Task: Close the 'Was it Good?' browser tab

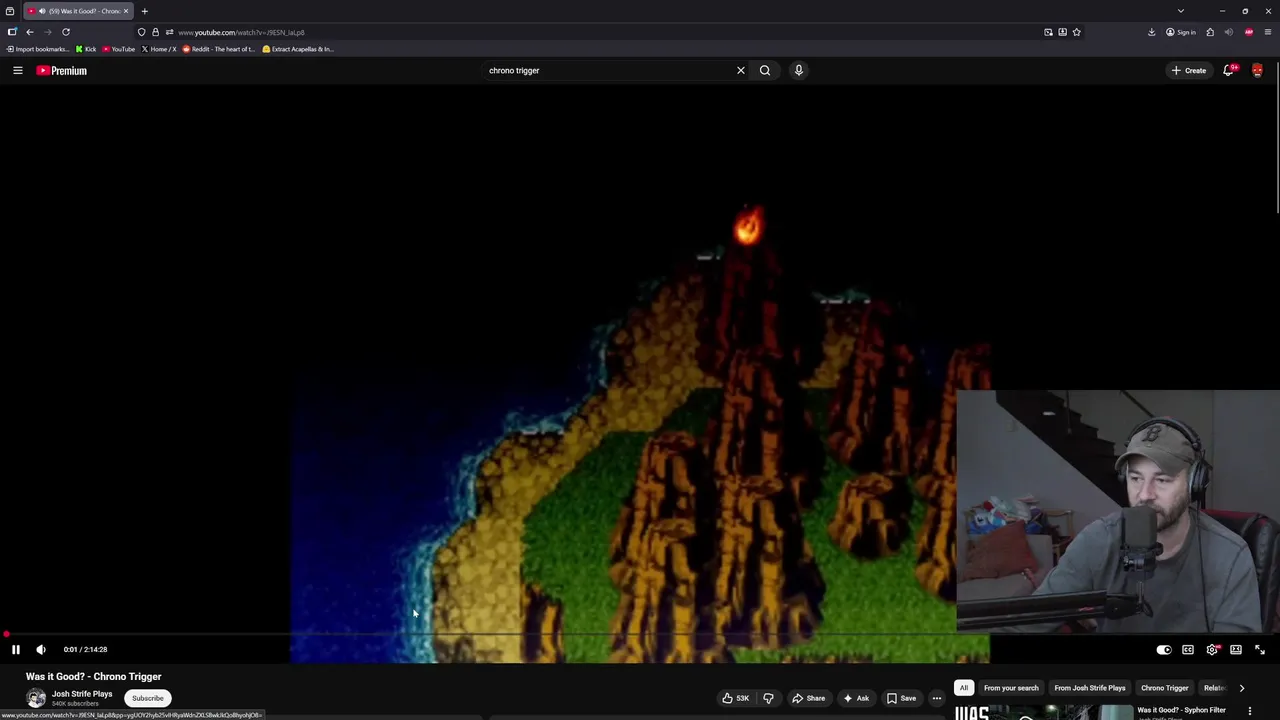Action: pyautogui.click(x=126, y=11)
